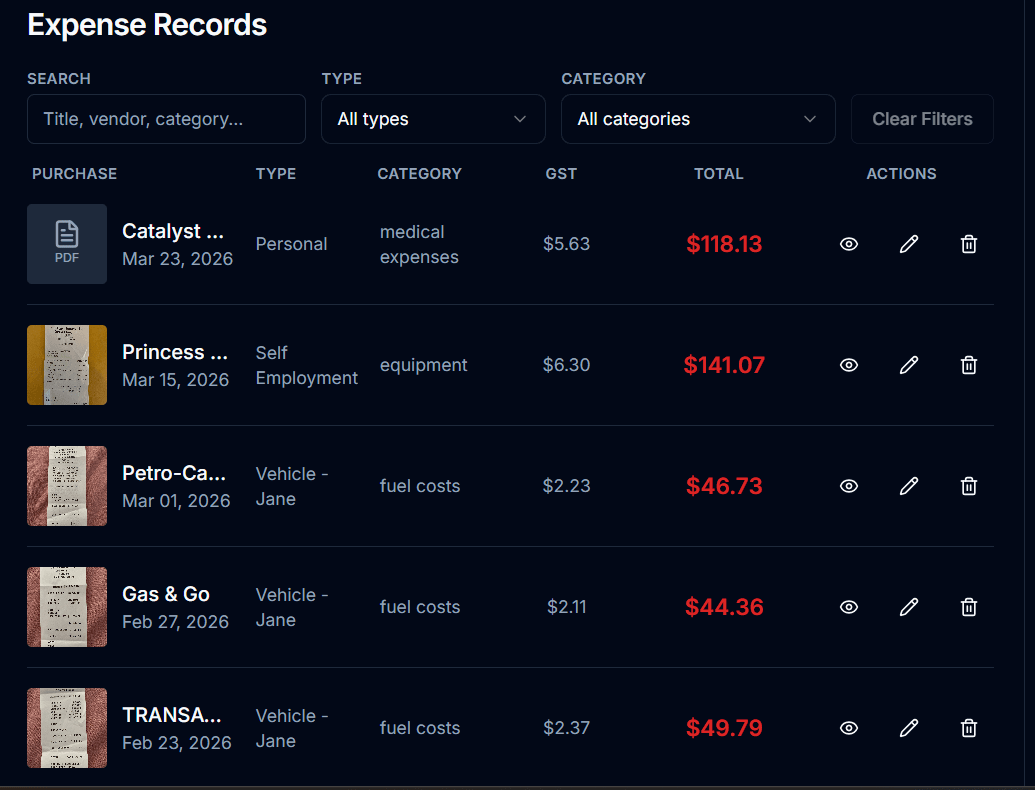Edit the TRANSA expense with the pencil icon
Image resolution: width=1035 pixels, height=790 pixels.
[x=908, y=728]
